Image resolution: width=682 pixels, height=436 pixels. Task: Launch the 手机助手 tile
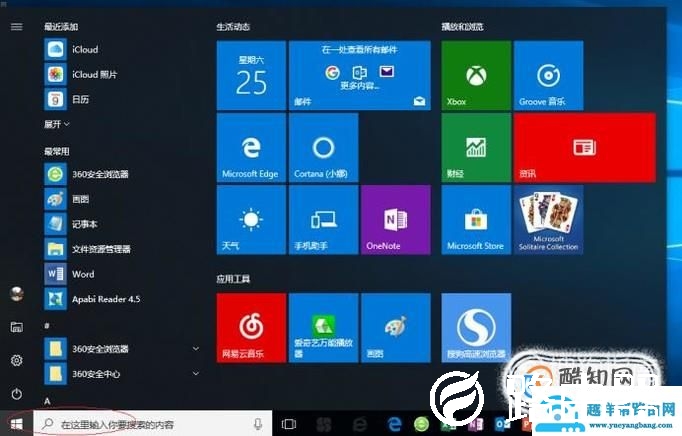(324, 220)
